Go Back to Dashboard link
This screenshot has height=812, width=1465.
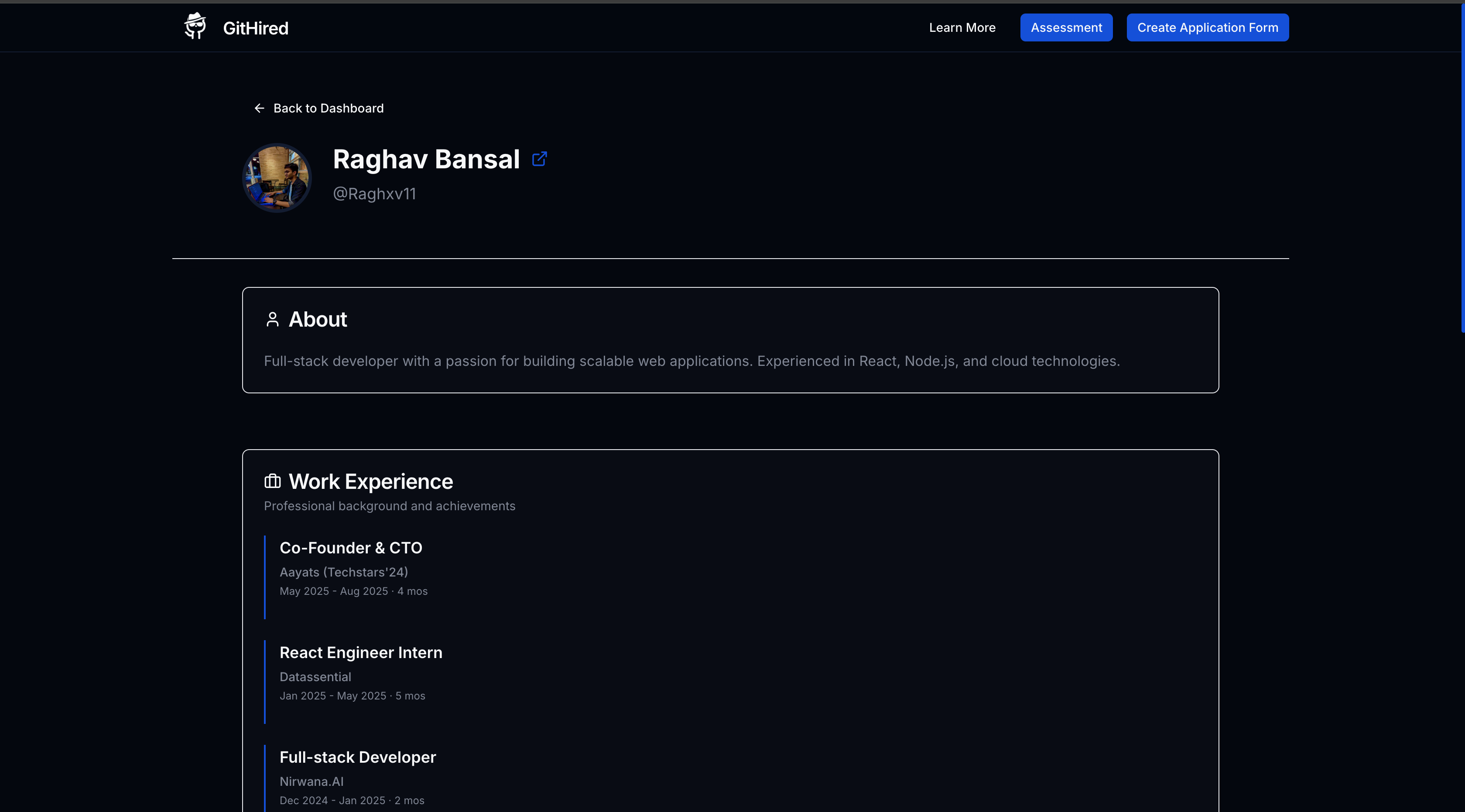(x=328, y=108)
